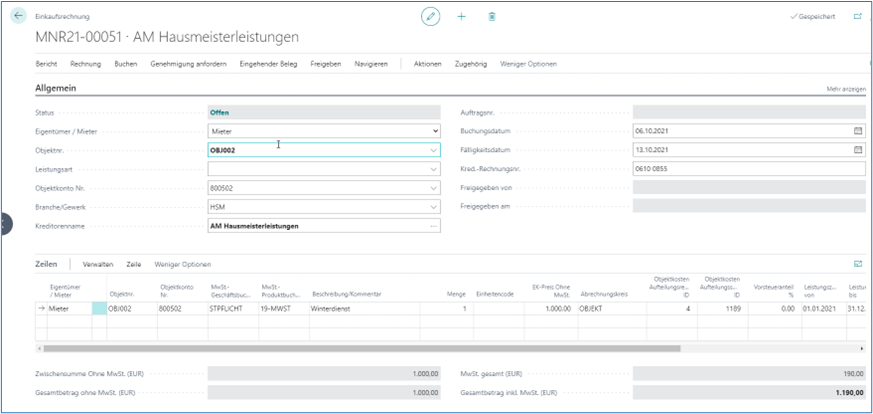Open the Navigieren menu
This screenshot has width=873, height=414.
point(371,64)
